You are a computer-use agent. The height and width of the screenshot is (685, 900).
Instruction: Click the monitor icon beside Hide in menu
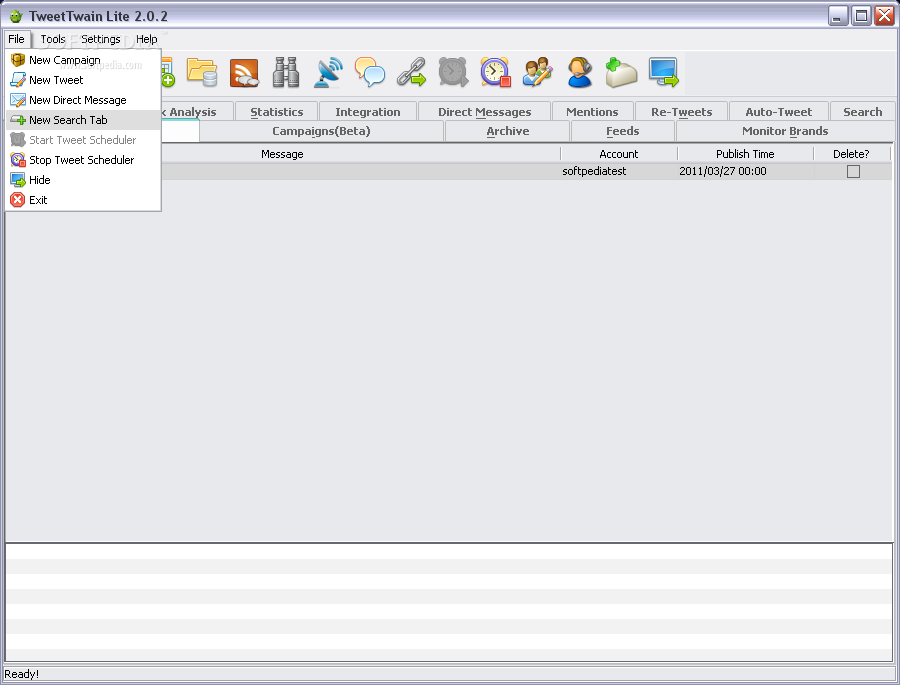[x=18, y=180]
